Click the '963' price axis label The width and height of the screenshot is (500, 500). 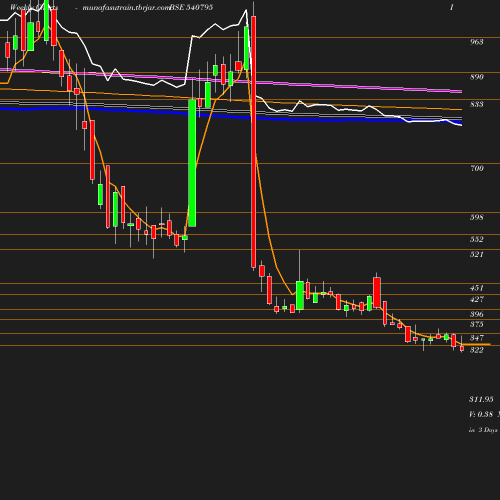coord(477,42)
